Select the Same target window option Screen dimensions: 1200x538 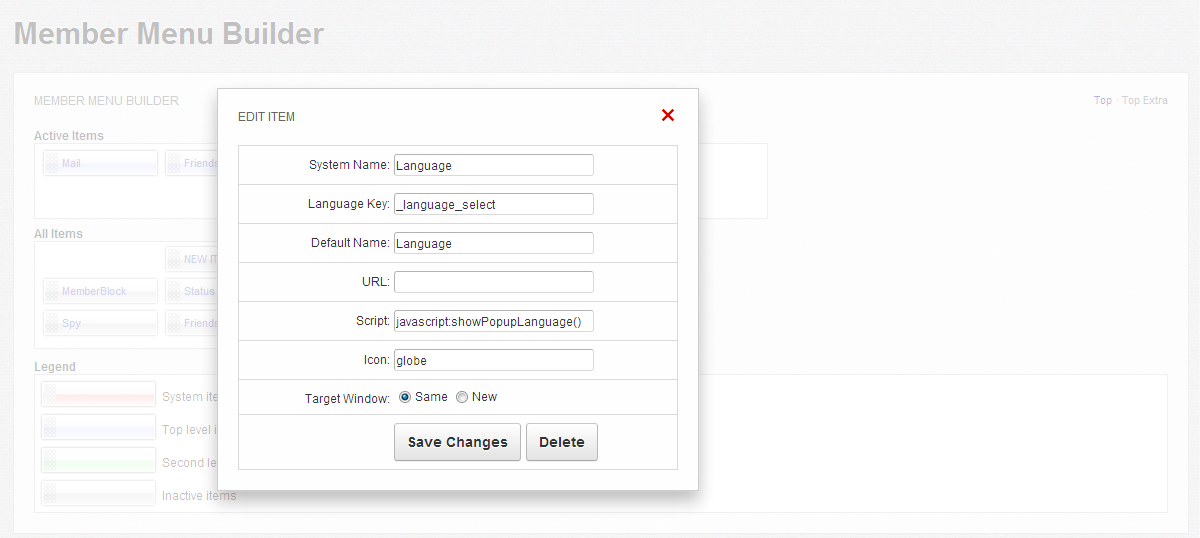pos(405,397)
